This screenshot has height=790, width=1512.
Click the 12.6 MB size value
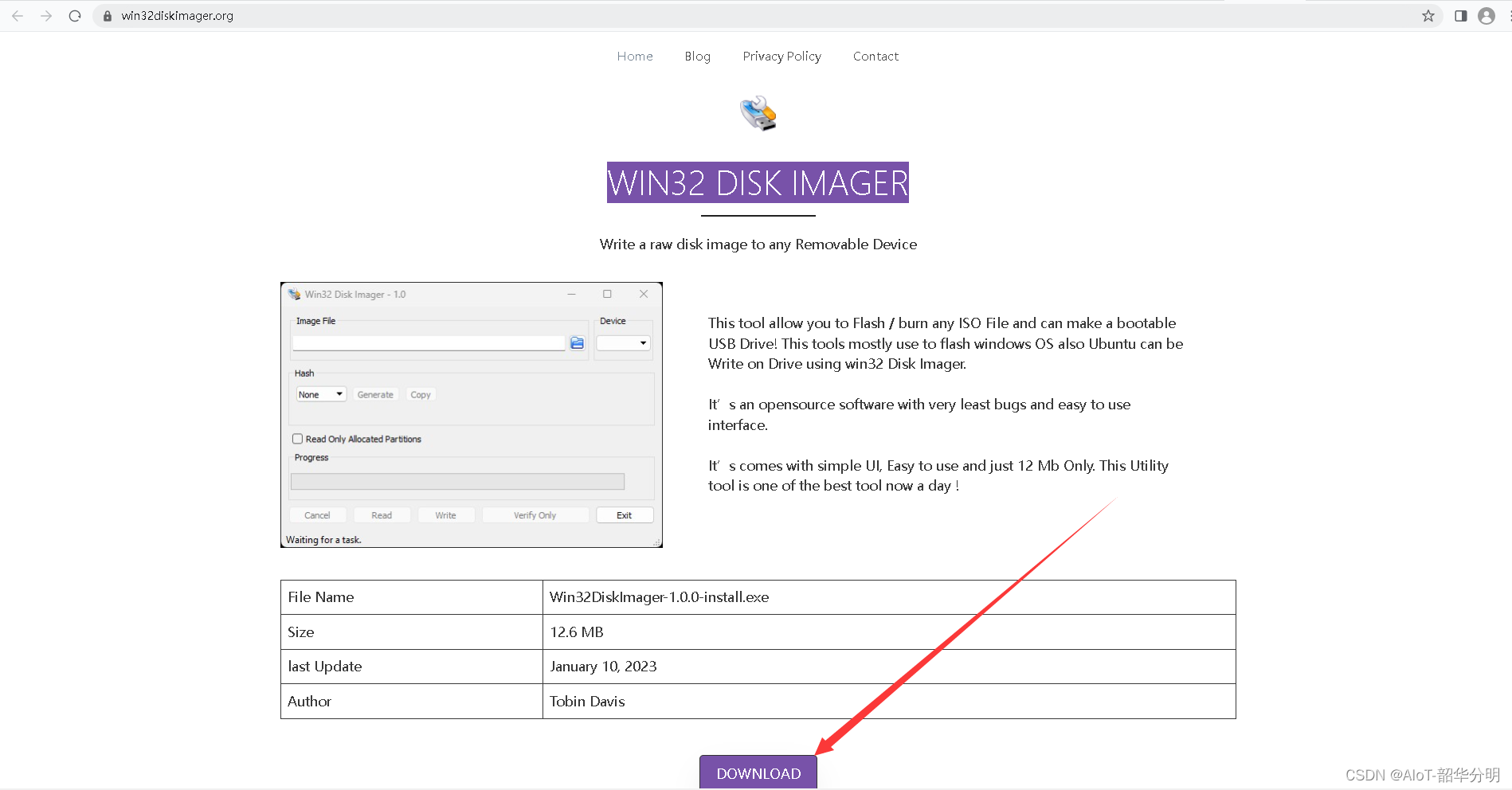pyautogui.click(x=577, y=632)
